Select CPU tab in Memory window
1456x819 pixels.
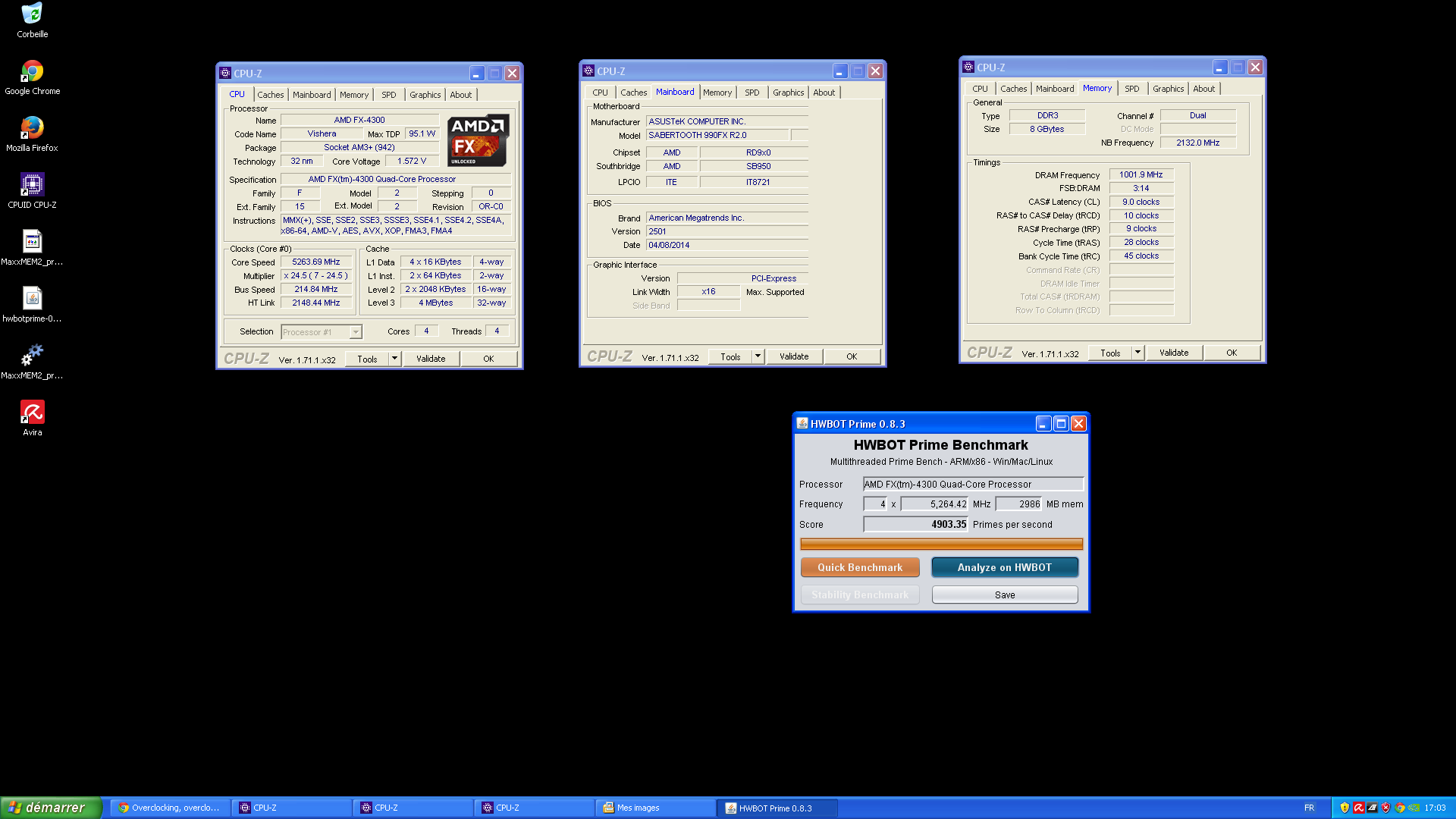980,89
